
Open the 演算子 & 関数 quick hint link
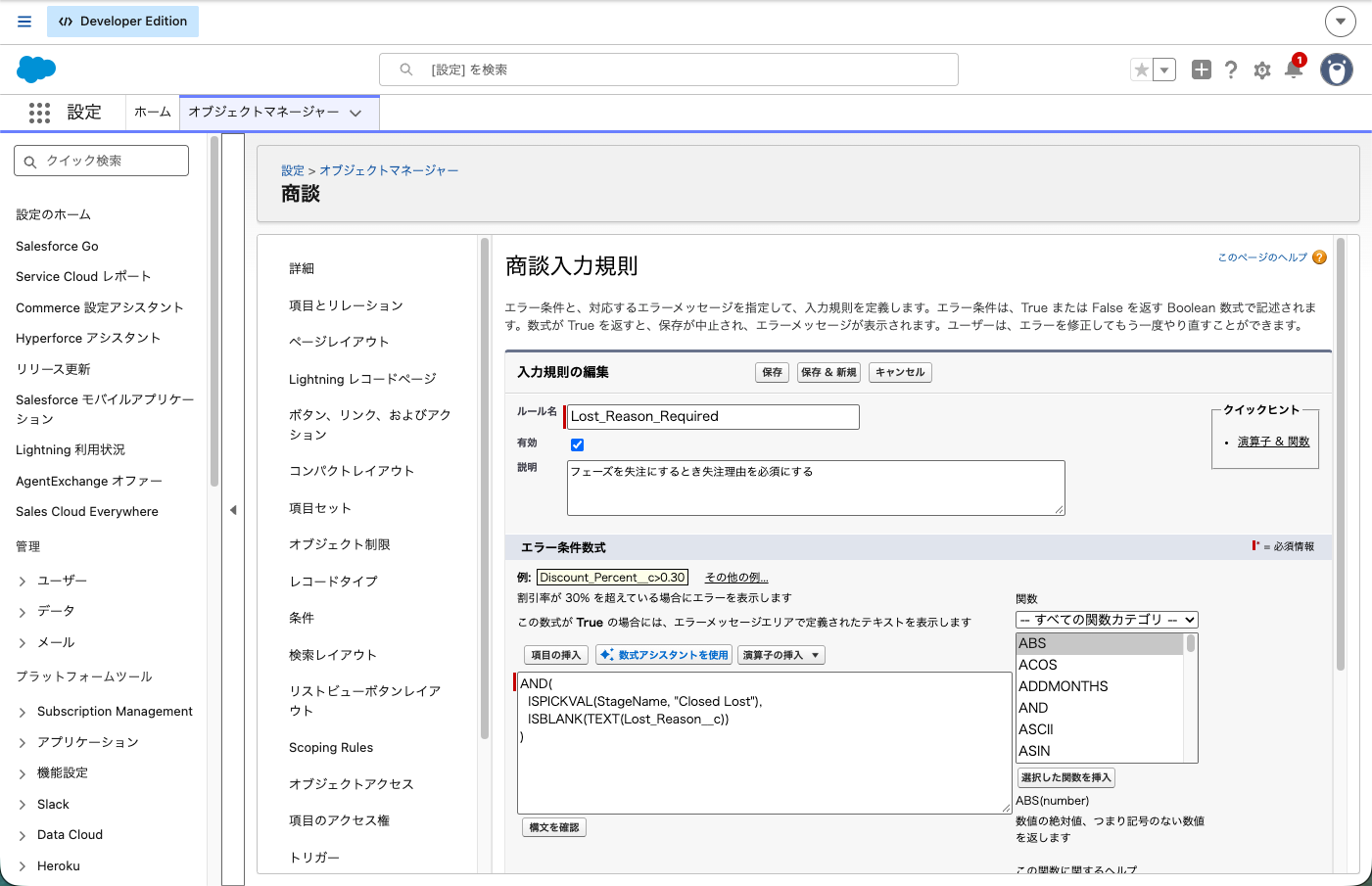click(x=1273, y=442)
